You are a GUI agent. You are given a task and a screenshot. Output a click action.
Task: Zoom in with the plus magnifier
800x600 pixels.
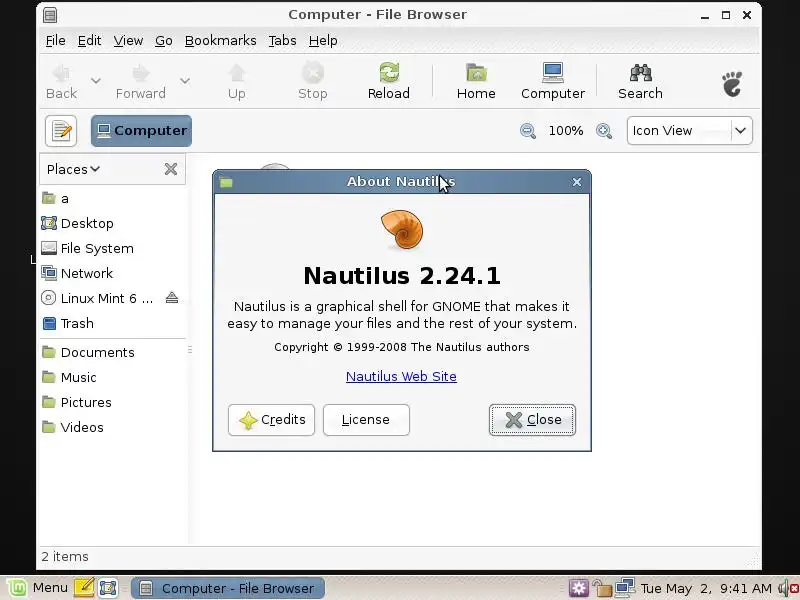604,131
